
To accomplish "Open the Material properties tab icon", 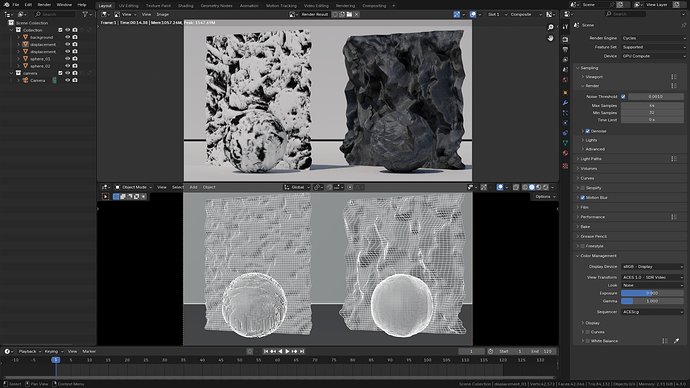I will [x=565, y=153].
